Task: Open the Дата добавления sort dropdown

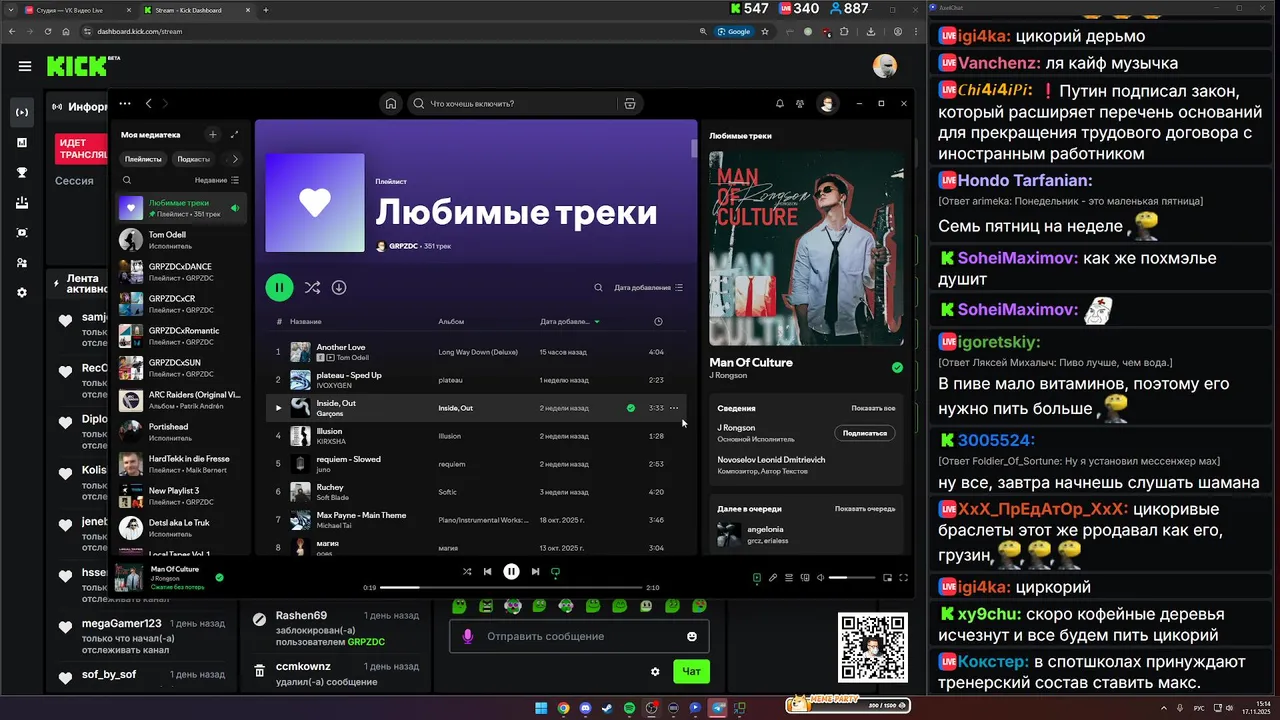Action: [x=648, y=287]
